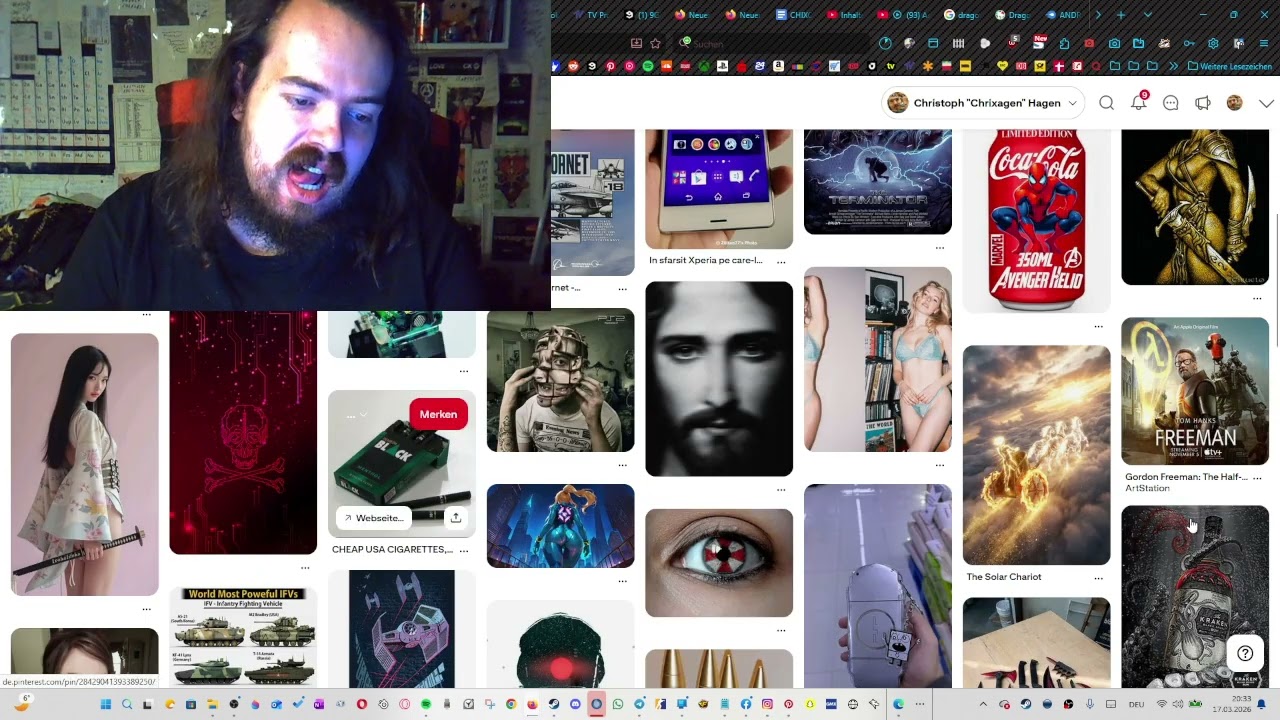The image size is (1280, 720).
Task: Open the red umbrella eye pin
Action: click(719, 563)
